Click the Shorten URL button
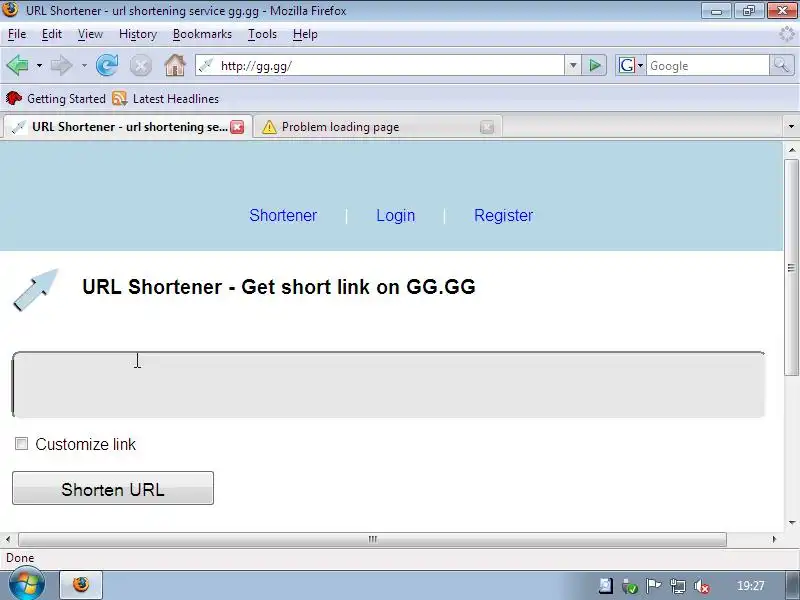 point(113,488)
